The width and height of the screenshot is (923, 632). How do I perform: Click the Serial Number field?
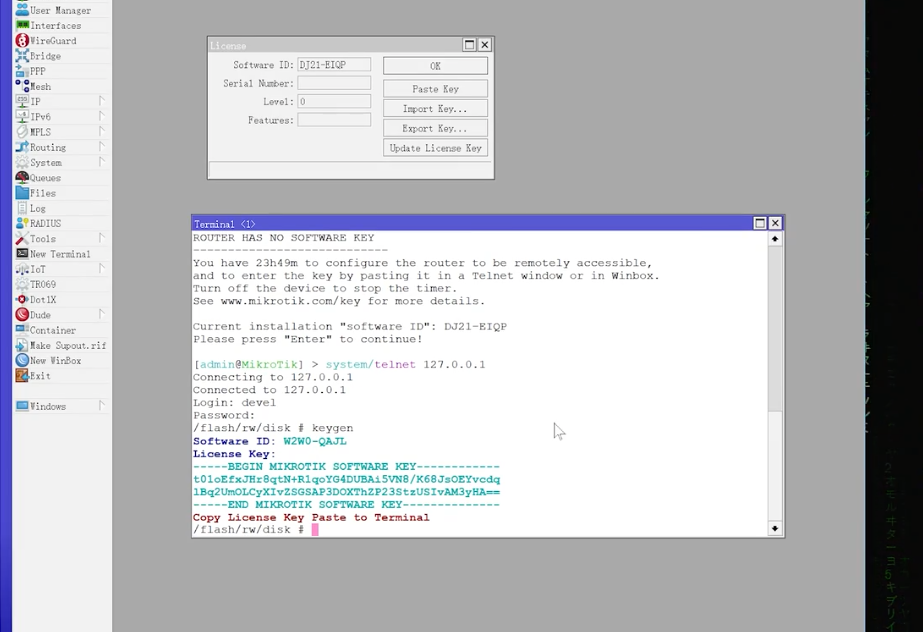(334, 83)
